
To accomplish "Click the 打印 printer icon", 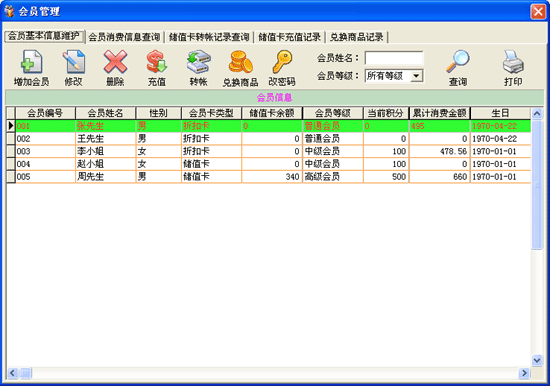I will 513,62.
